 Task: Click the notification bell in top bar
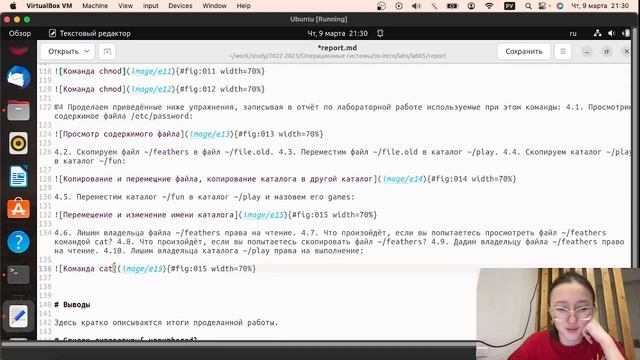coord(380,33)
